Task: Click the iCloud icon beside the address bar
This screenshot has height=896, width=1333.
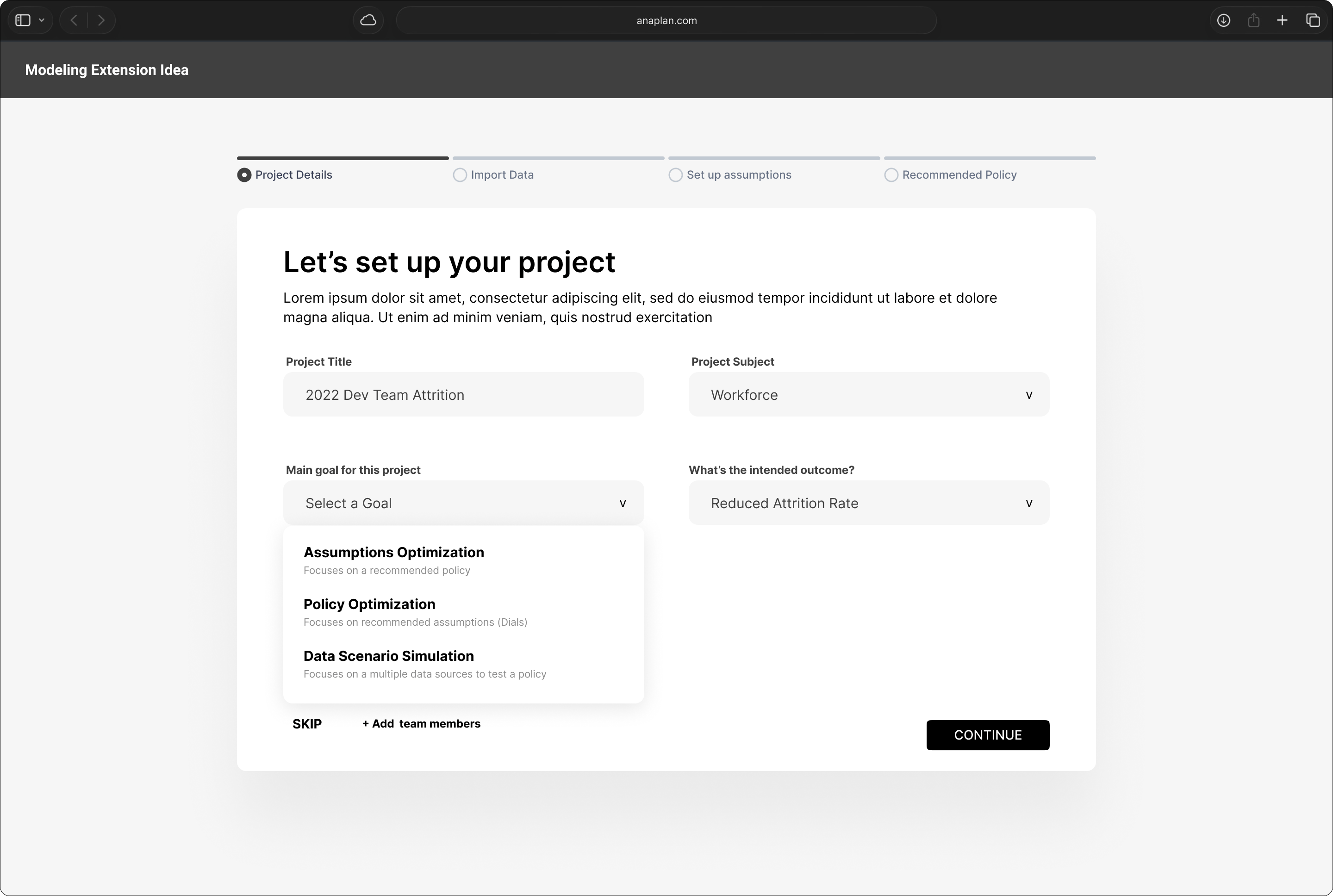Action: point(368,20)
